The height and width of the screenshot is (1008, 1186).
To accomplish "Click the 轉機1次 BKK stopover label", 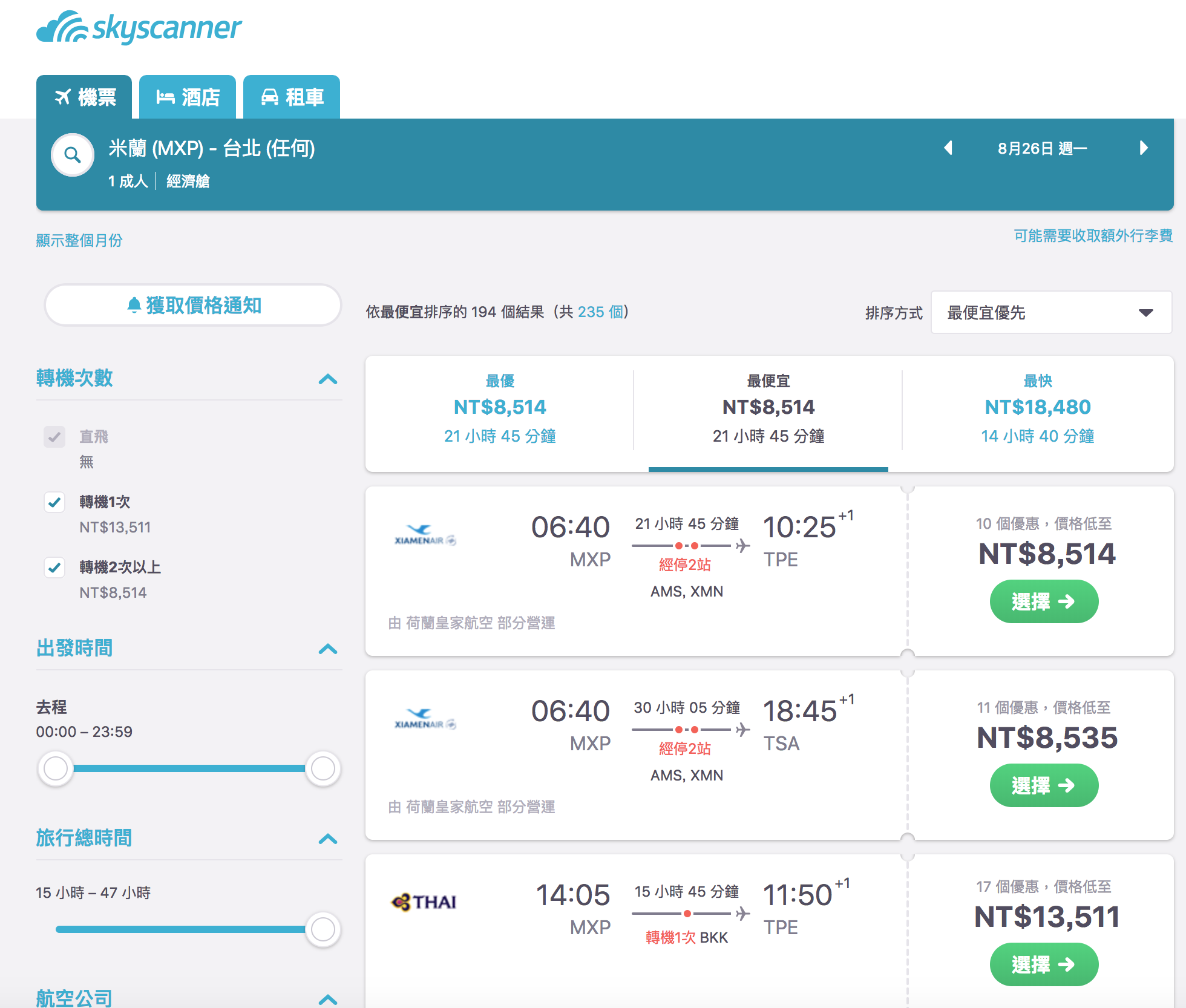I will click(687, 938).
